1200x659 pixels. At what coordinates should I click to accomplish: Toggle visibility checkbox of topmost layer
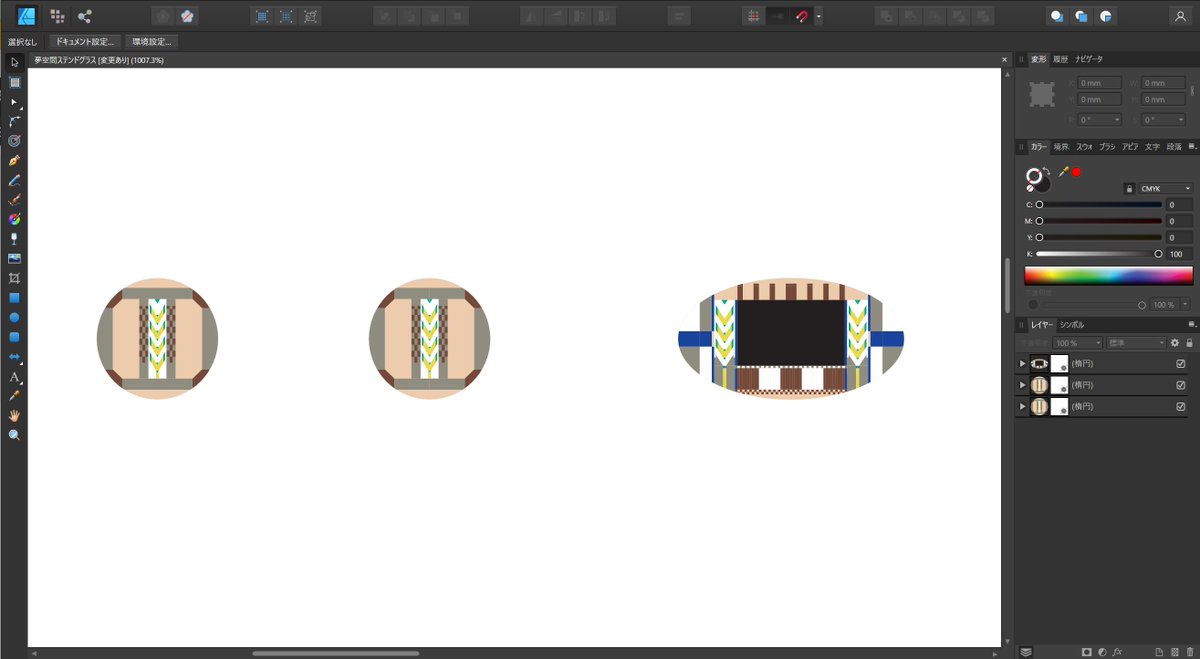pyautogui.click(x=1181, y=364)
